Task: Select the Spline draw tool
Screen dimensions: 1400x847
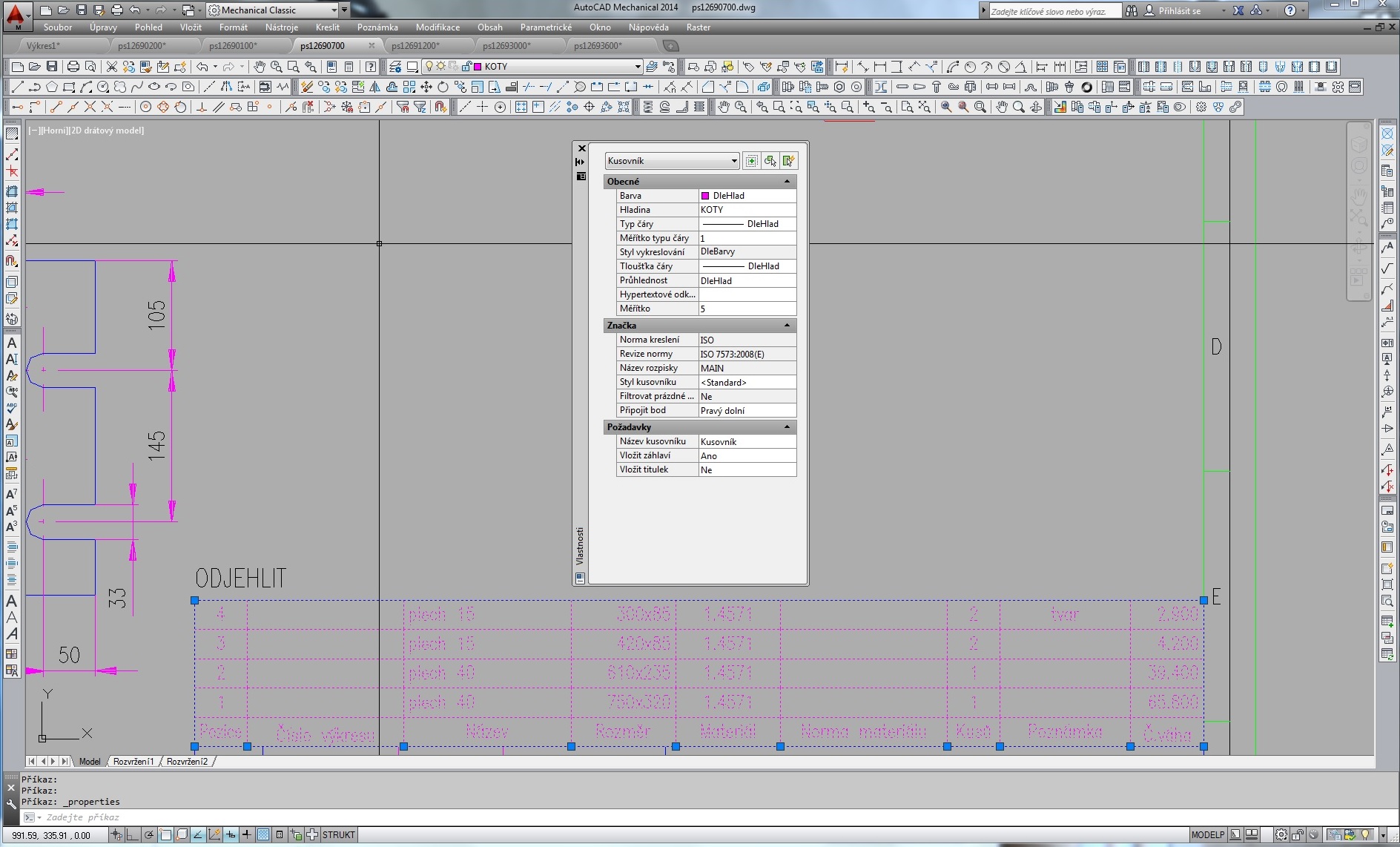Action: tap(137, 87)
